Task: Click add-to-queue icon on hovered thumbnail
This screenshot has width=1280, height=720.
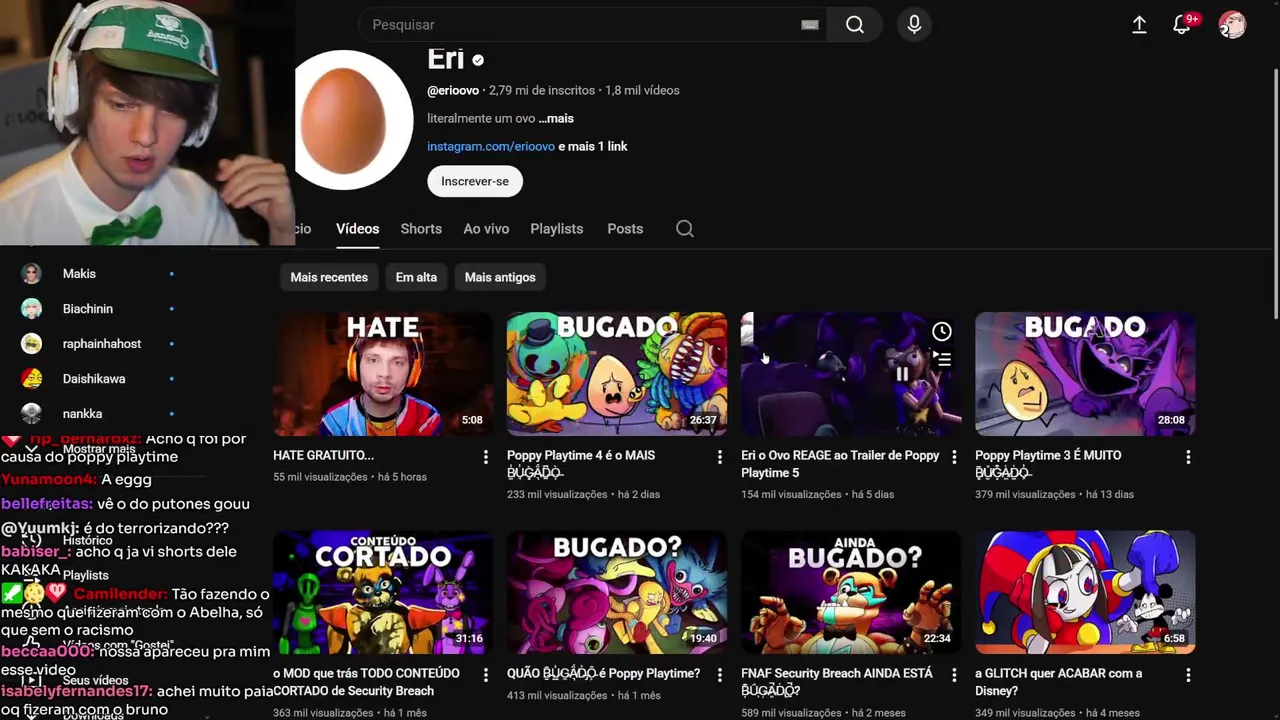Action: (942, 358)
